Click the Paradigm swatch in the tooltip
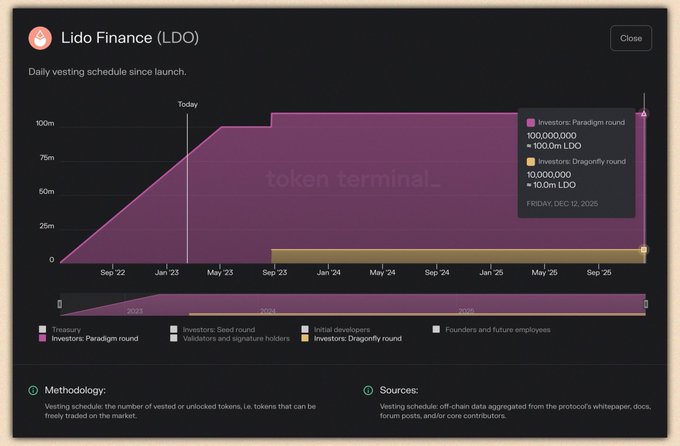Screen dimensions: 680x446 (531, 122)
